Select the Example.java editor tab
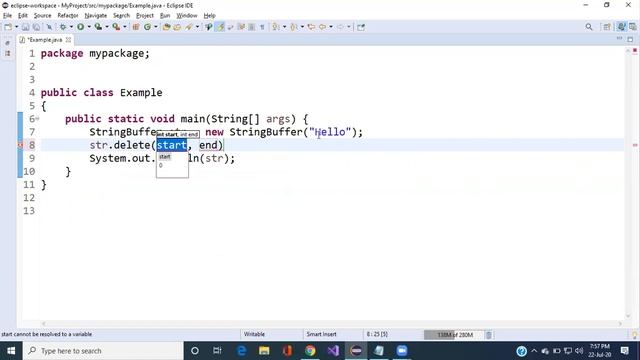 click(44, 40)
